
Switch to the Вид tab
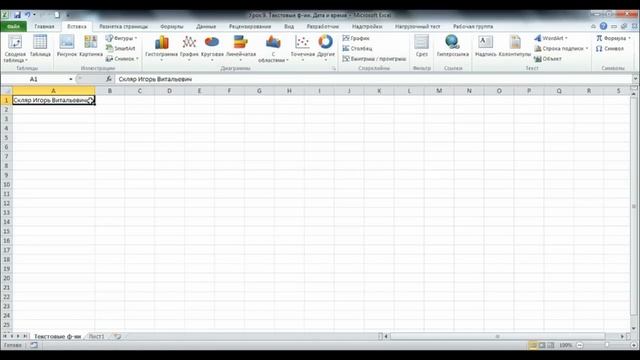pyautogui.click(x=289, y=26)
